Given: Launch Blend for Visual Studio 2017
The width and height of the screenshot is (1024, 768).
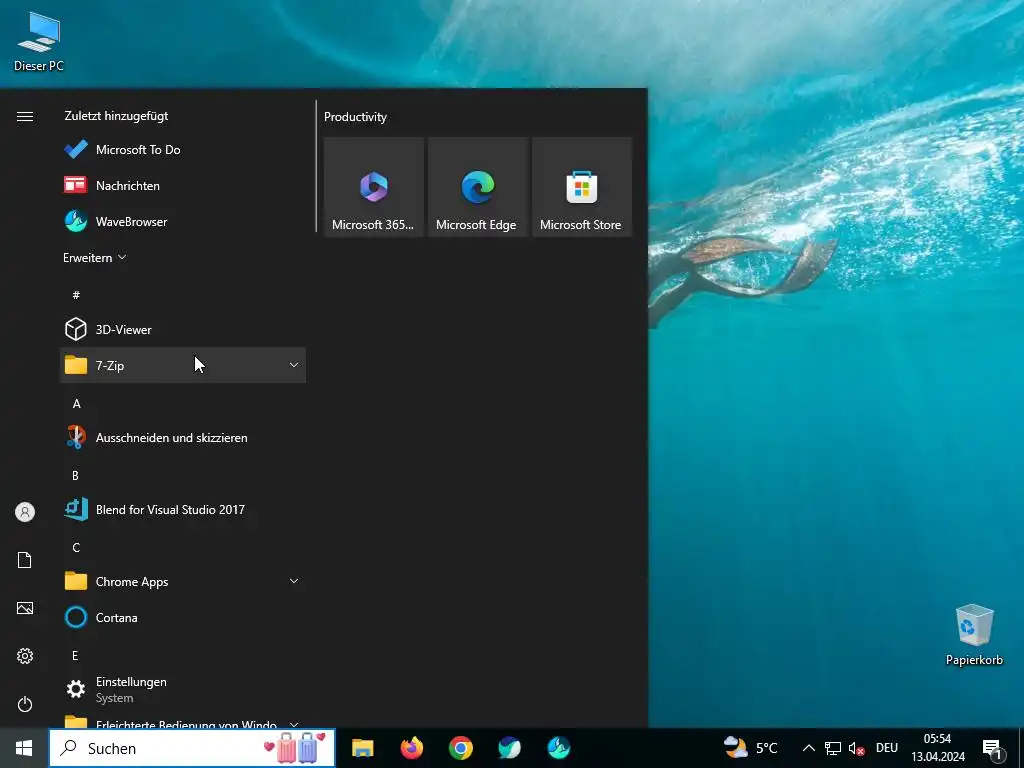Looking at the screenshot, I should pos(183,509).
